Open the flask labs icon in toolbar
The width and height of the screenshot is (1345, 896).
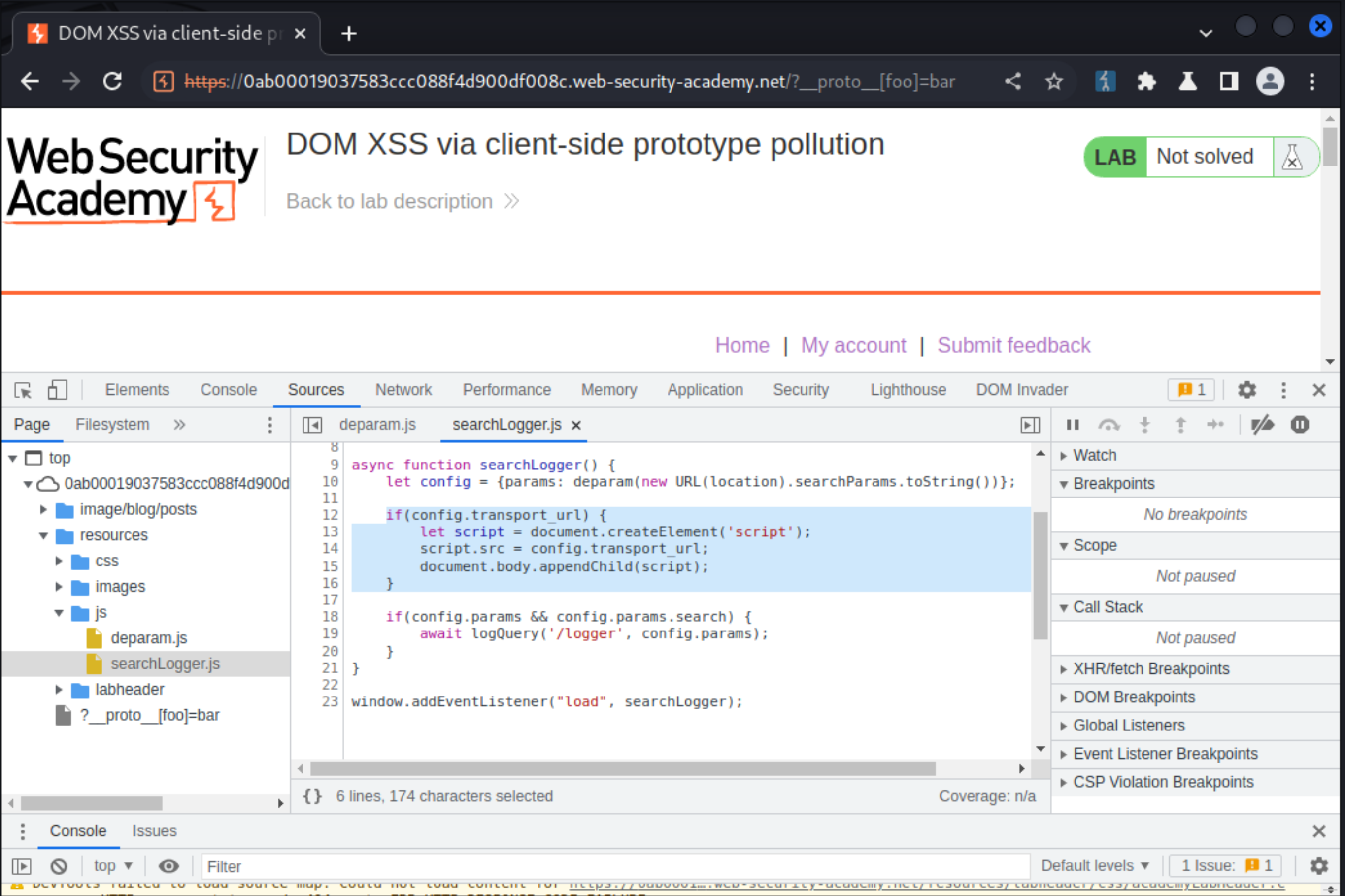(x=1187, y=82)
